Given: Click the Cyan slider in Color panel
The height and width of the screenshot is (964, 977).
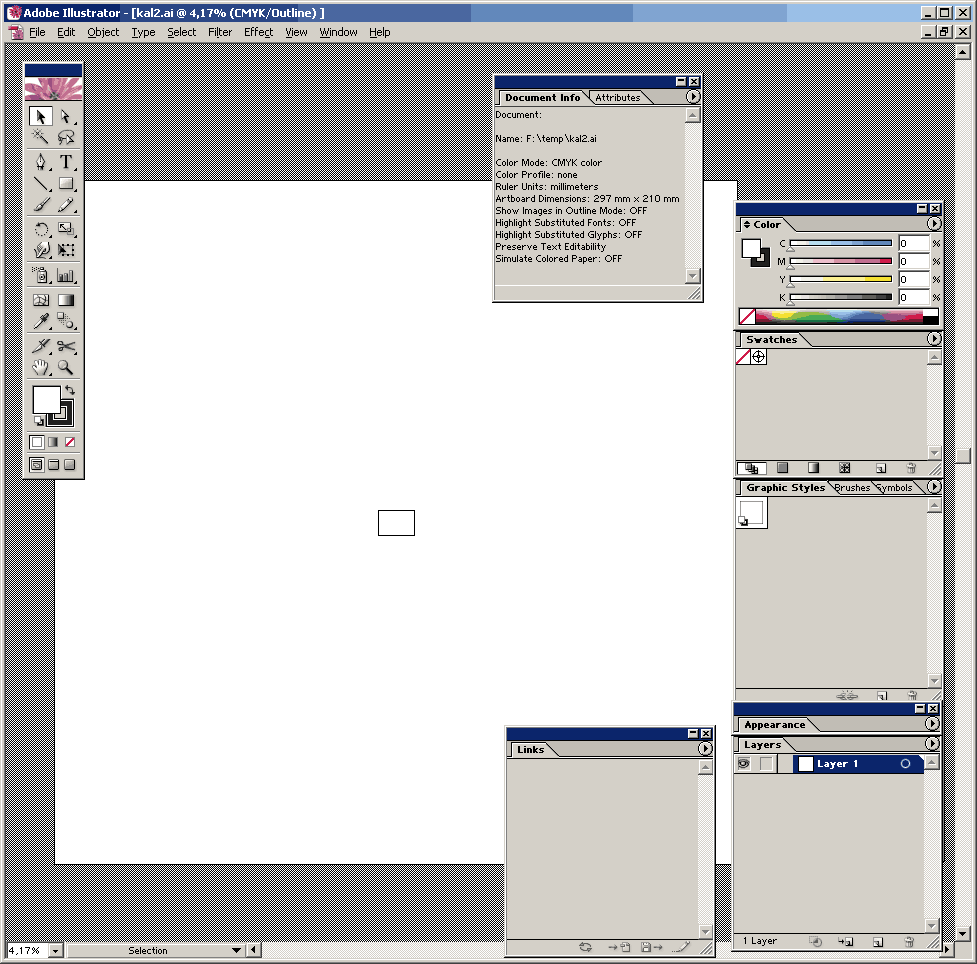Looking at the screenshot, I should (841, 244).
